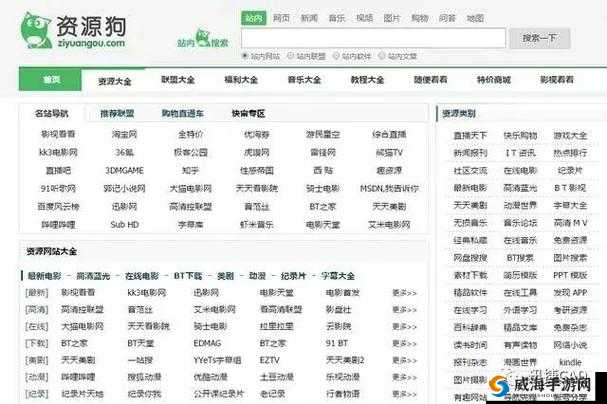607x404 pixels.
Task: Filter by 美剧 in 资源网站大全 category row
Action: click(225, 276)
